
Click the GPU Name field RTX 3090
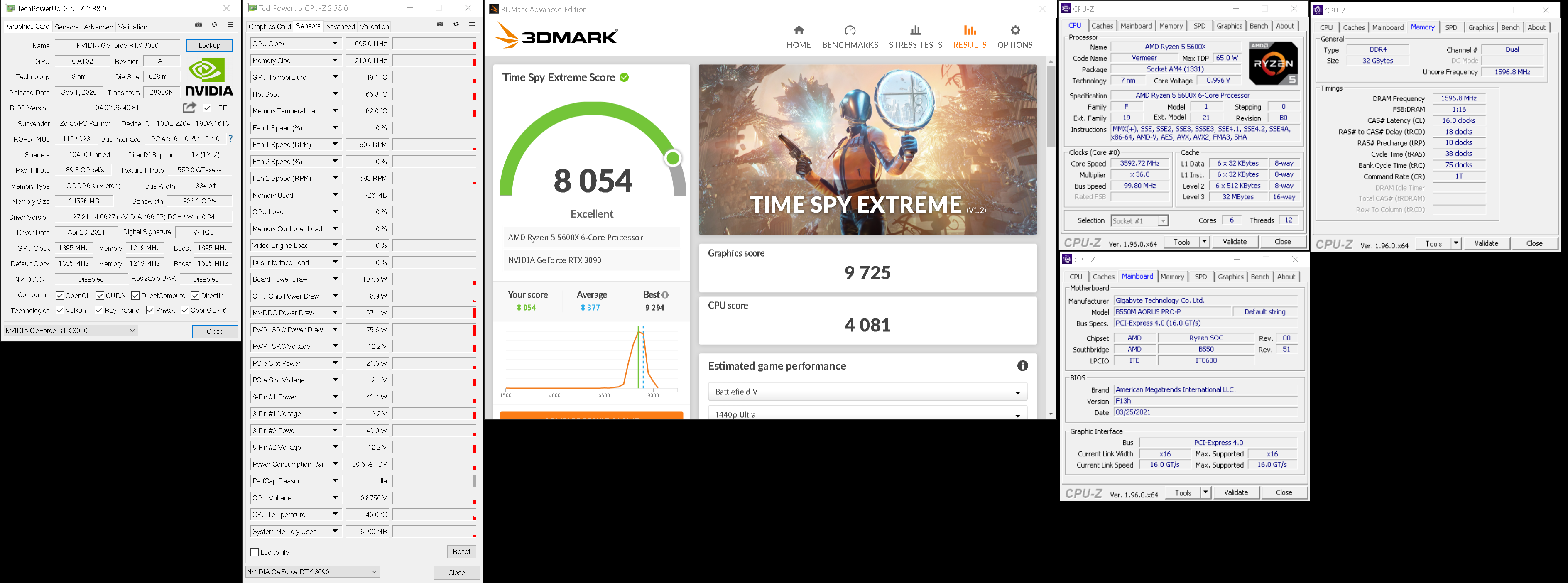click(x=118, y=45)
